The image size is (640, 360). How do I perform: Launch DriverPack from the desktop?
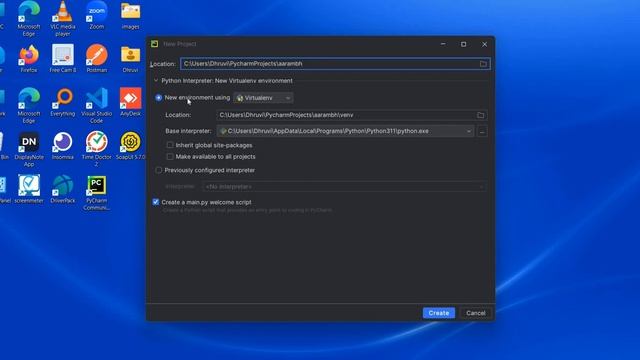click(x=62, y=189)
